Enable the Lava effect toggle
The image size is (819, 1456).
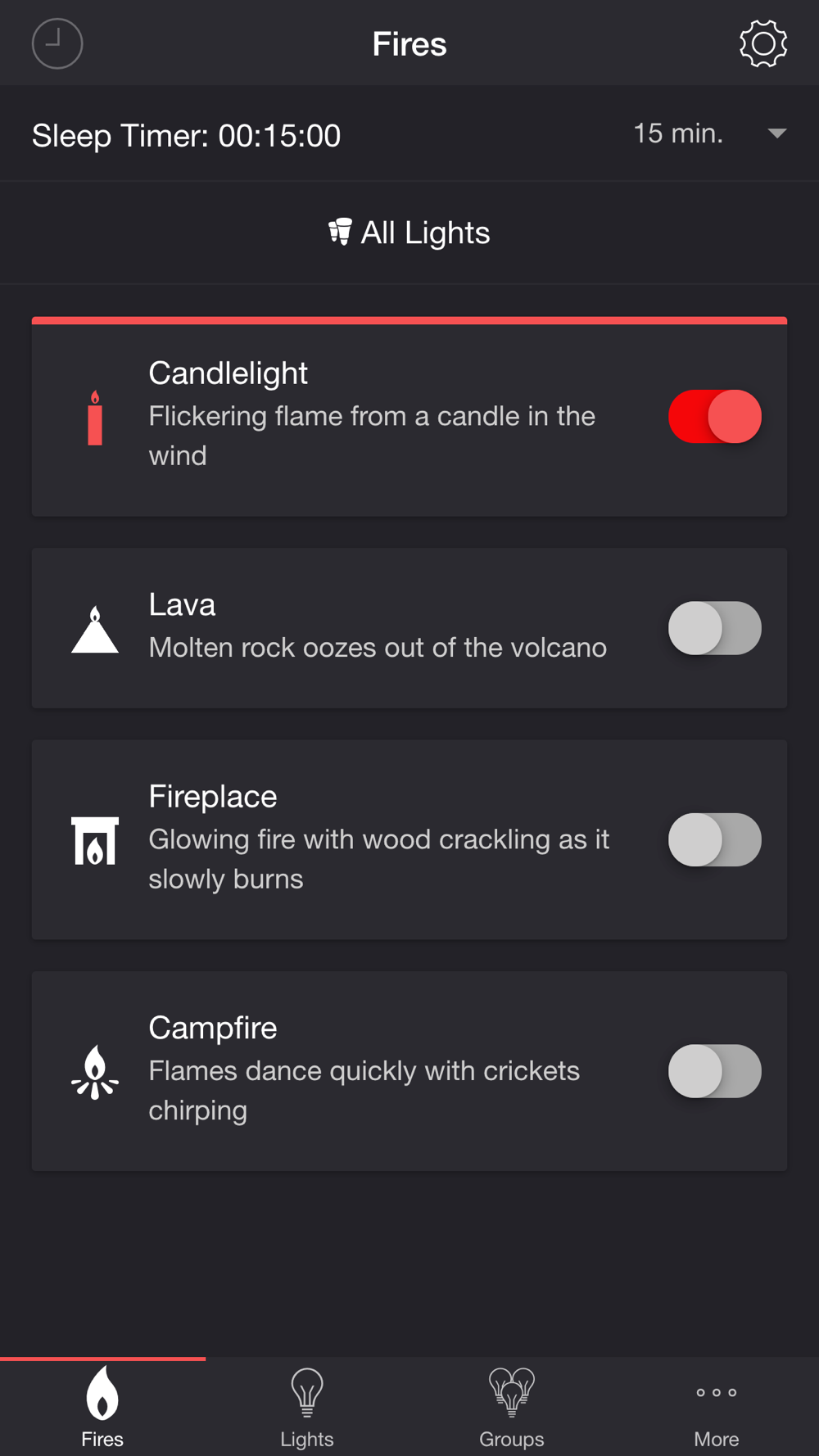[715, 628]
